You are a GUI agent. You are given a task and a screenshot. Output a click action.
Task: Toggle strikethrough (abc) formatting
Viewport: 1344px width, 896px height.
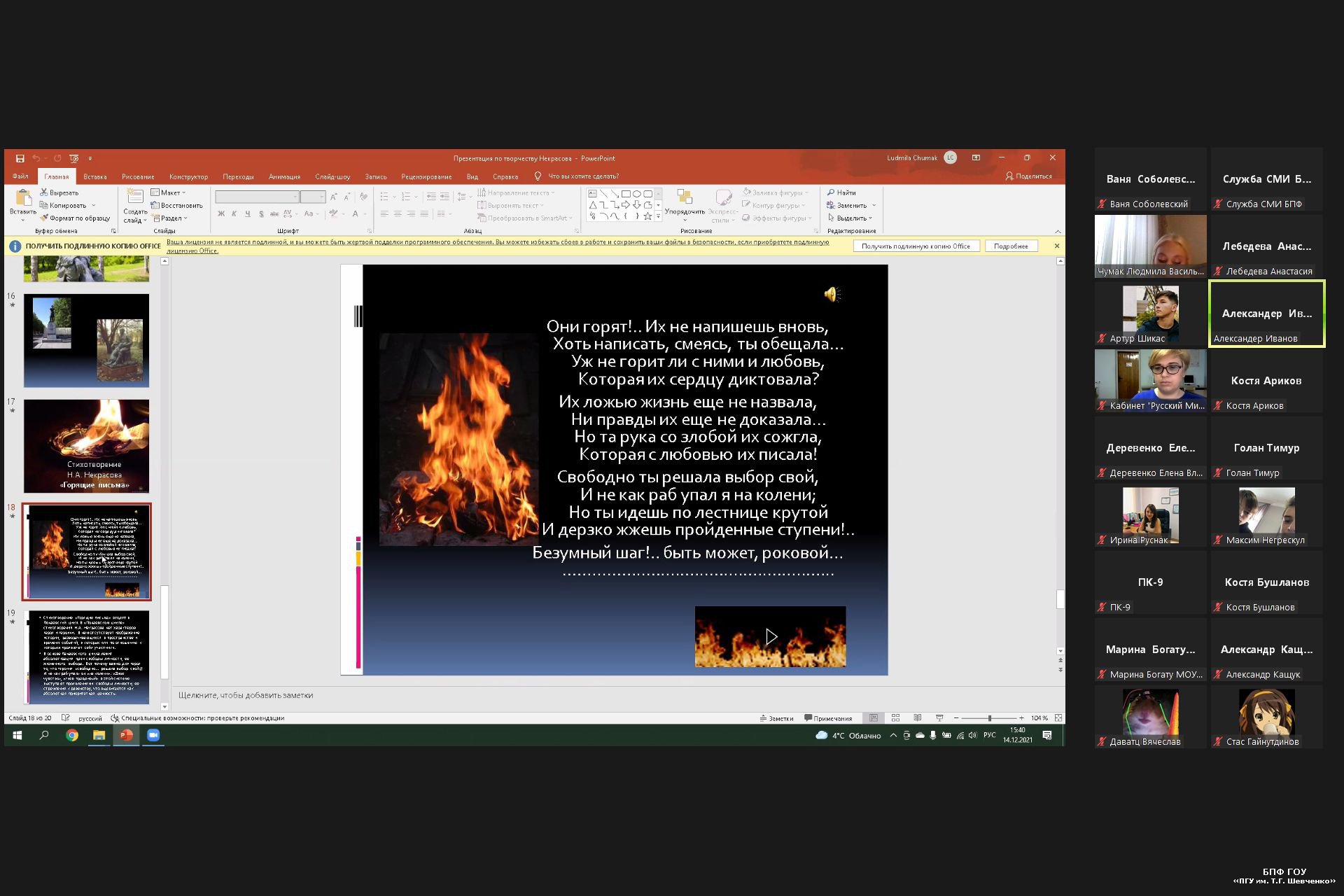274,214
